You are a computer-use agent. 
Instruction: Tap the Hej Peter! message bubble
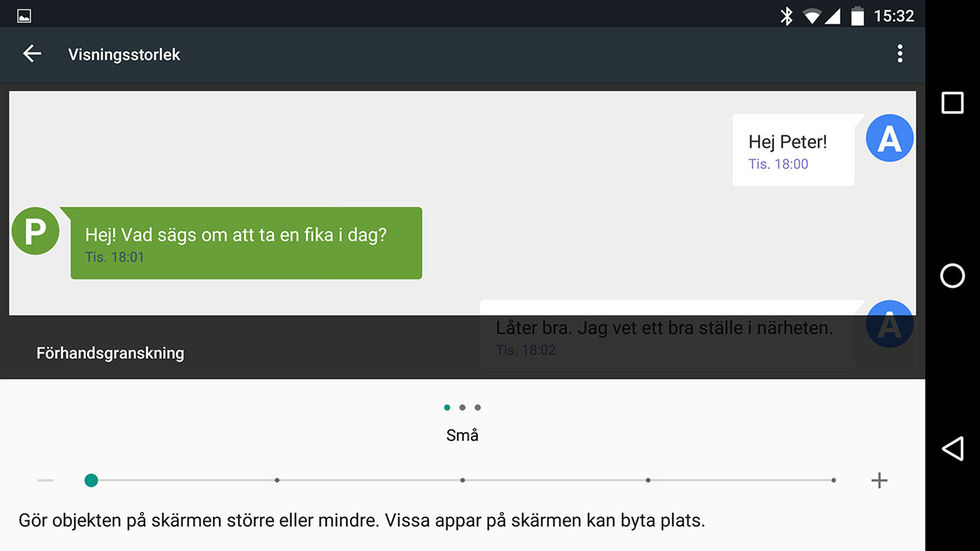coord(793,150)
